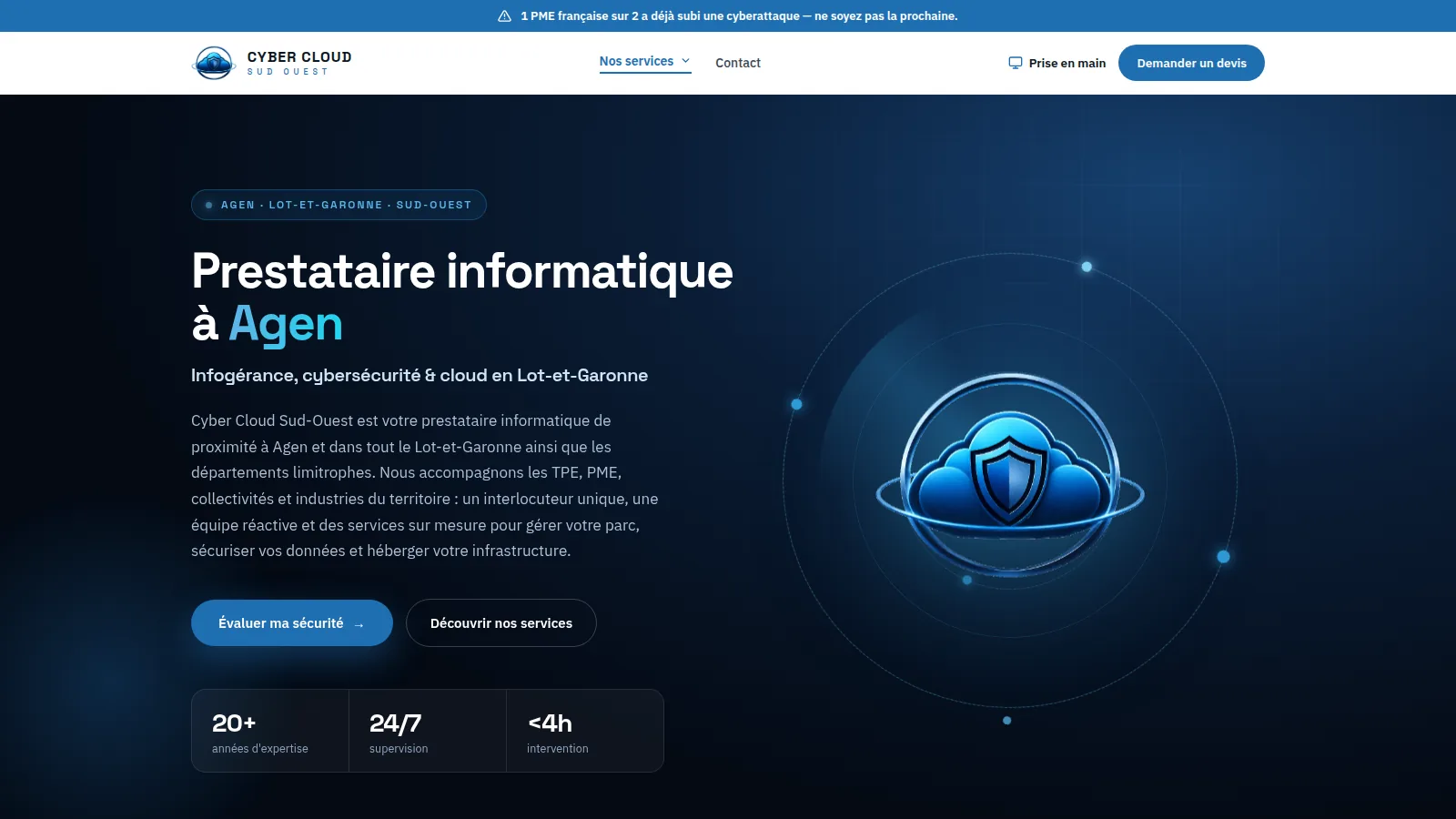Click the paragraph starting "Cyber Cloud Sud-Ouest est"
The width and height of the screenshot is (1456, 819).
pos(425,486)
